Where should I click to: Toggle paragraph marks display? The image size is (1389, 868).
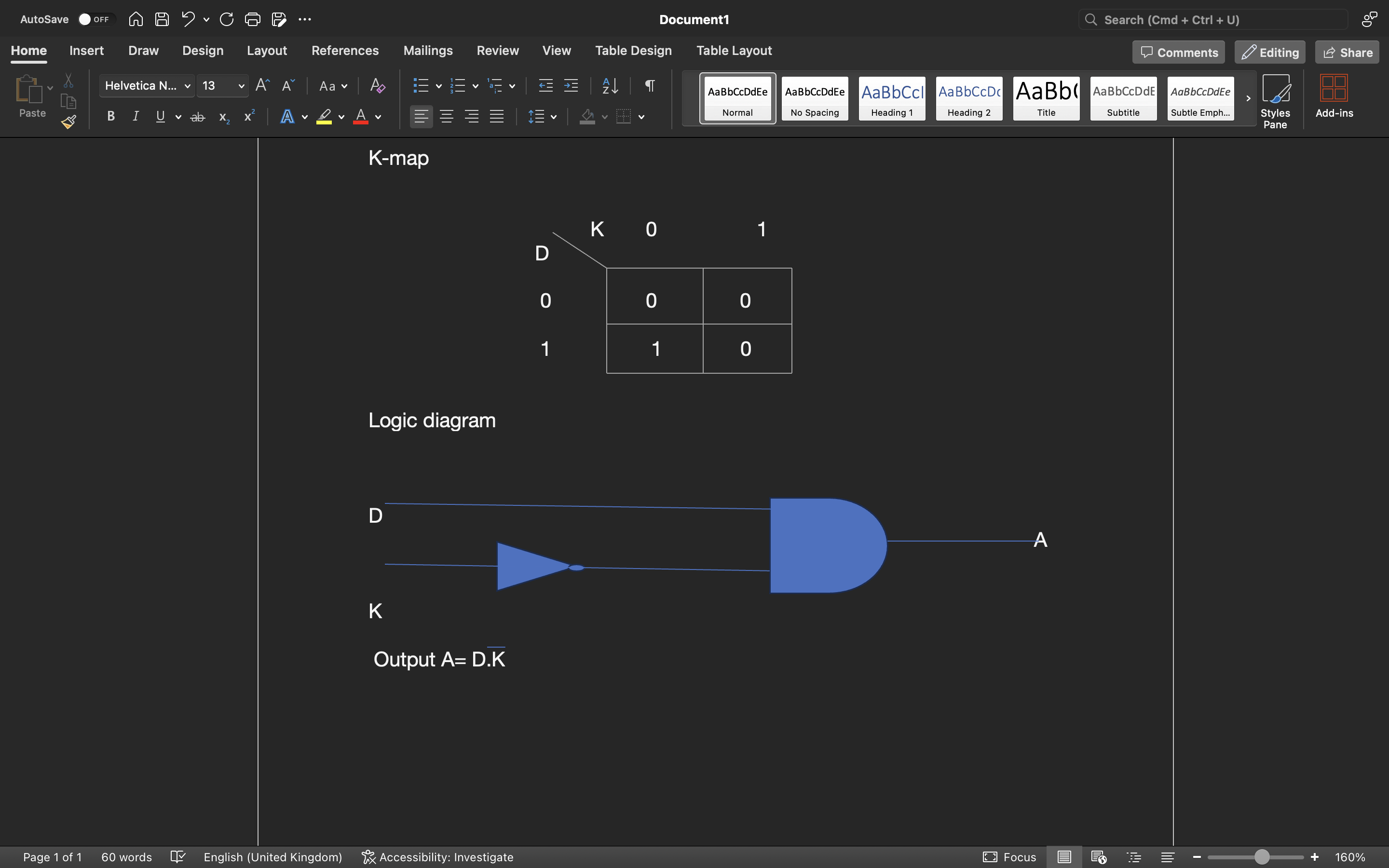click(650, 85)
